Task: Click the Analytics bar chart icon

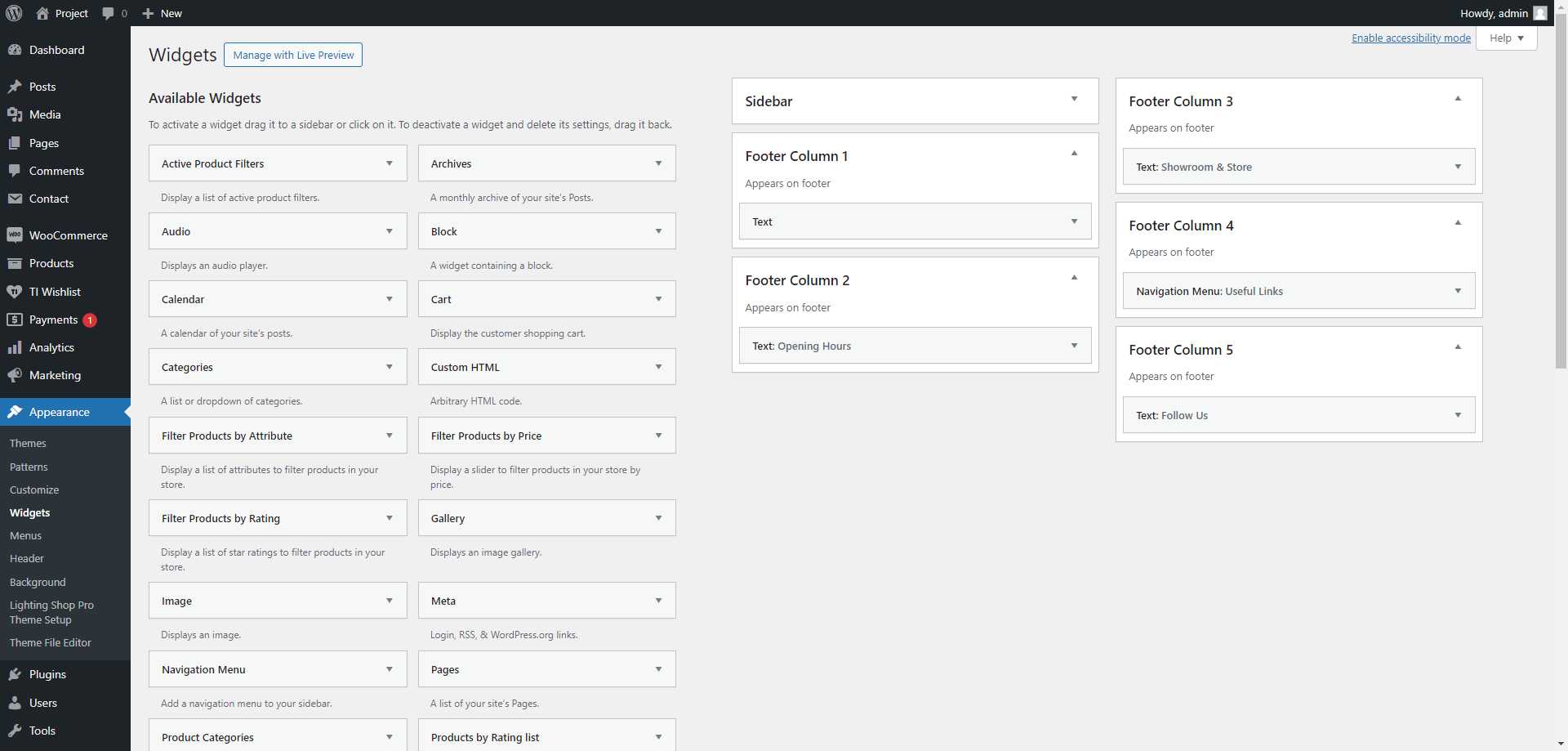Action: click(x=15, y=347)
